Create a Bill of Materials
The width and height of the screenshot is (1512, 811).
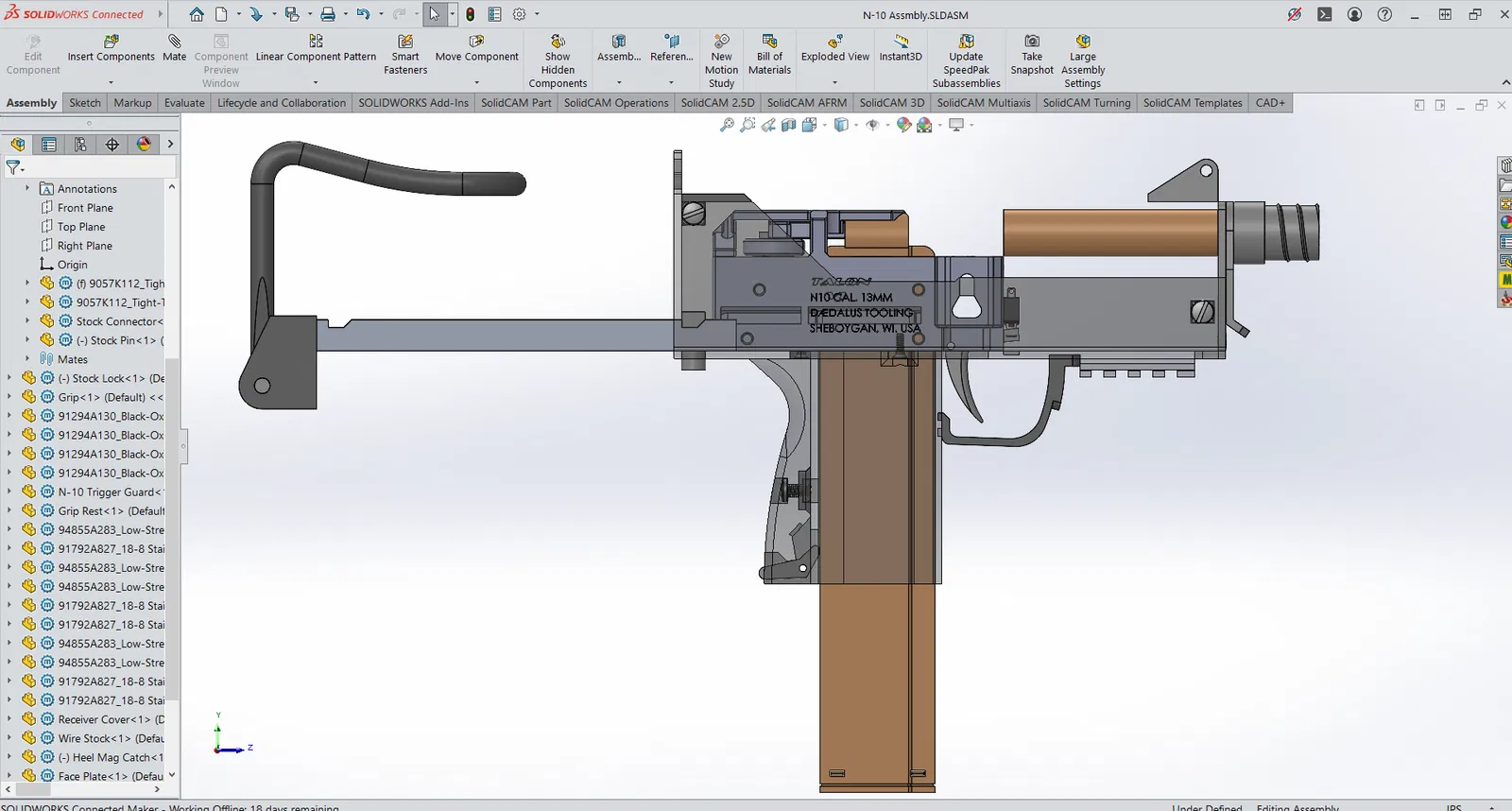coord(769,42)
